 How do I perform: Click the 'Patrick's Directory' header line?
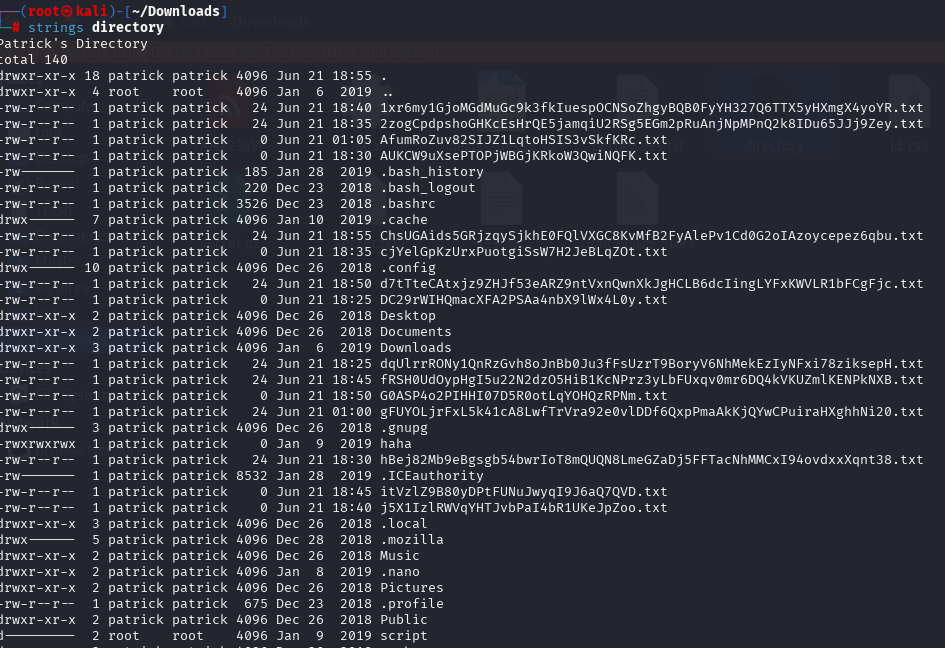coord(73,44)
